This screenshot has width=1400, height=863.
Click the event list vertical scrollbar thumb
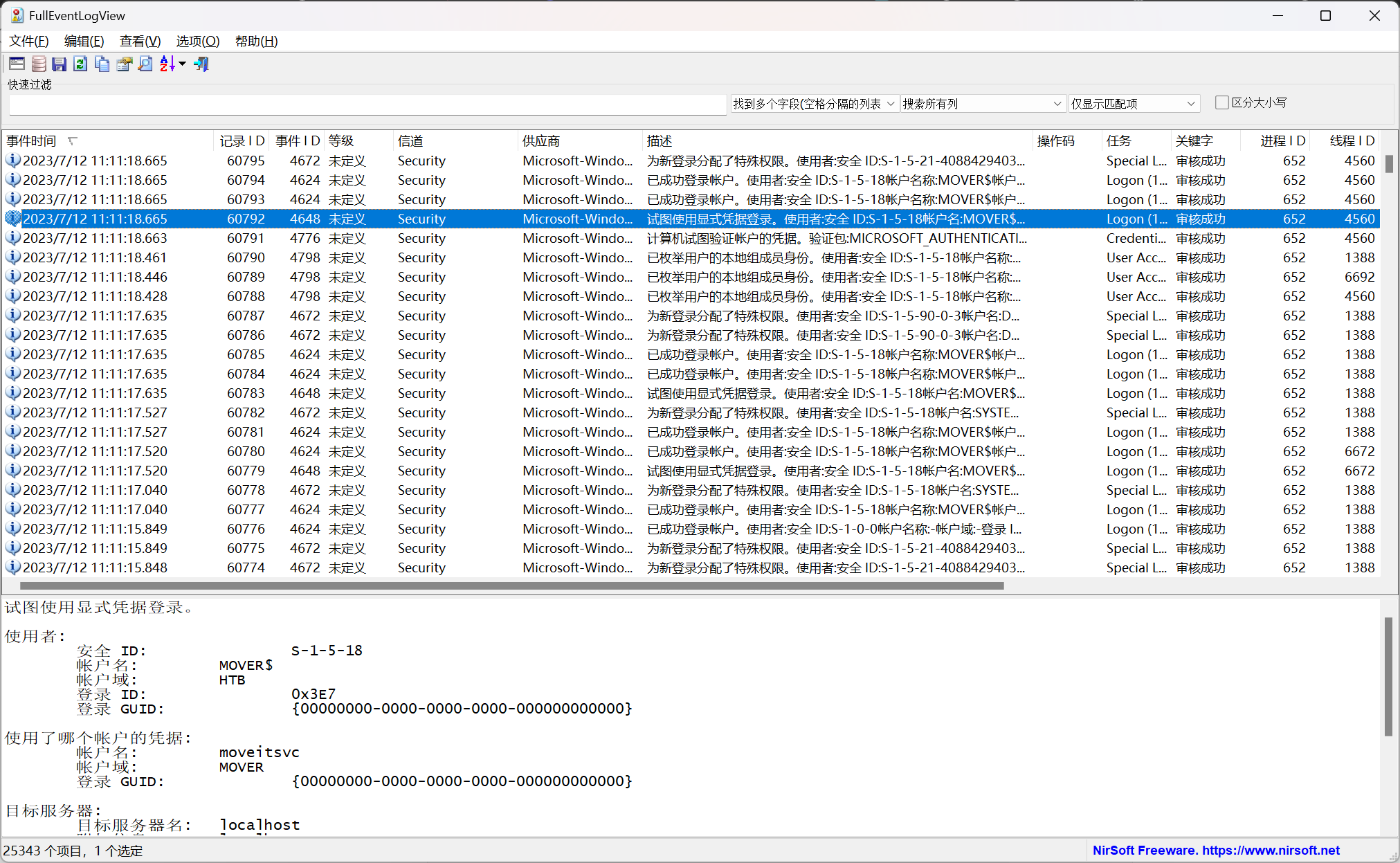coord(1389,164)
